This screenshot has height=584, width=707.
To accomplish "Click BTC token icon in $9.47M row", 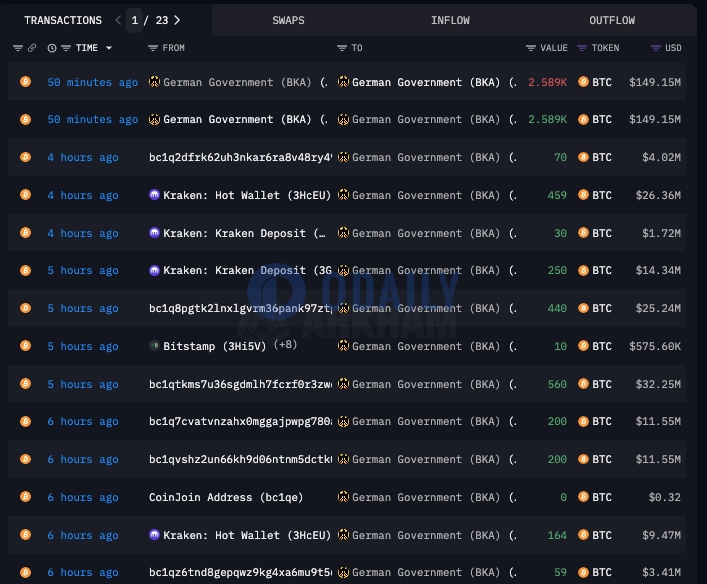I will point(583,535).
